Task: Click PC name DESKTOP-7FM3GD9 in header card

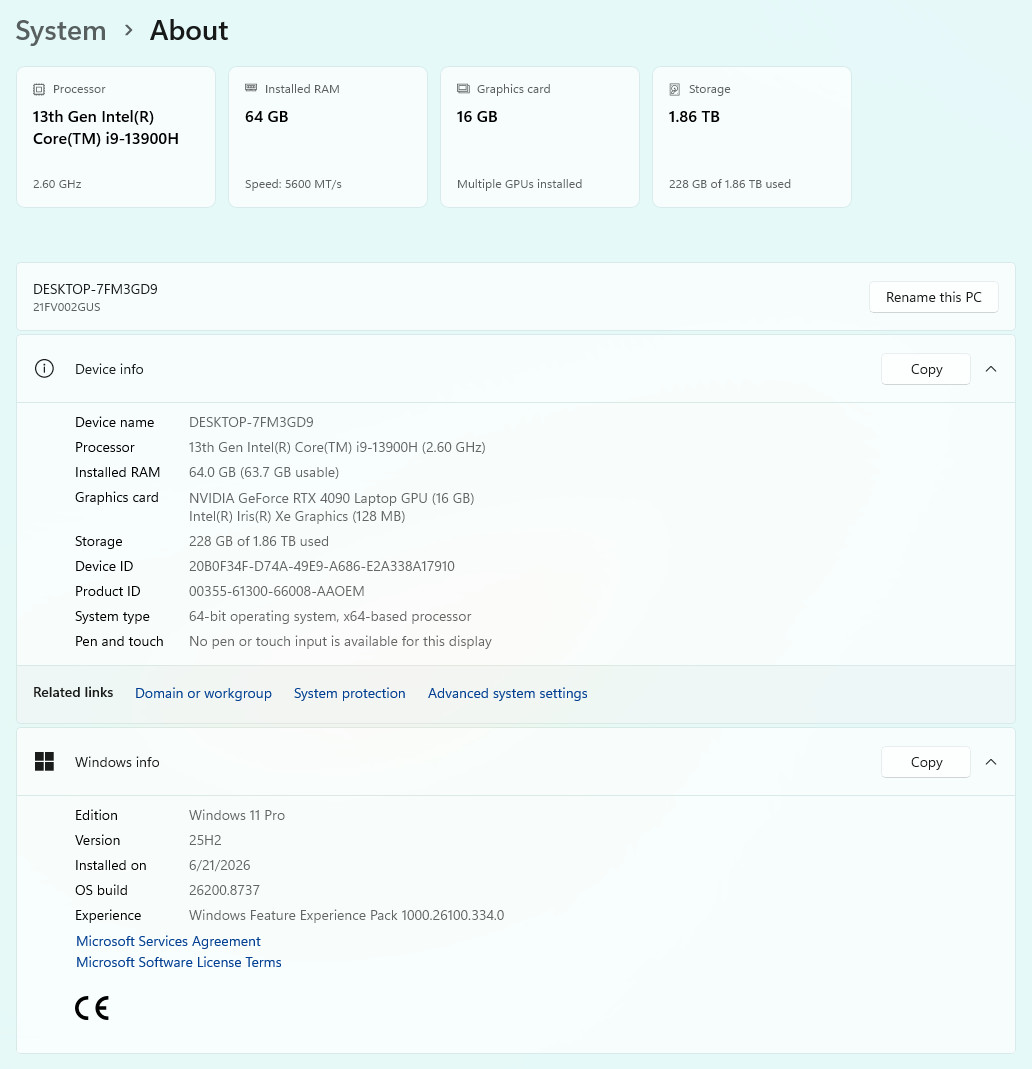Action: coord(95,289)
